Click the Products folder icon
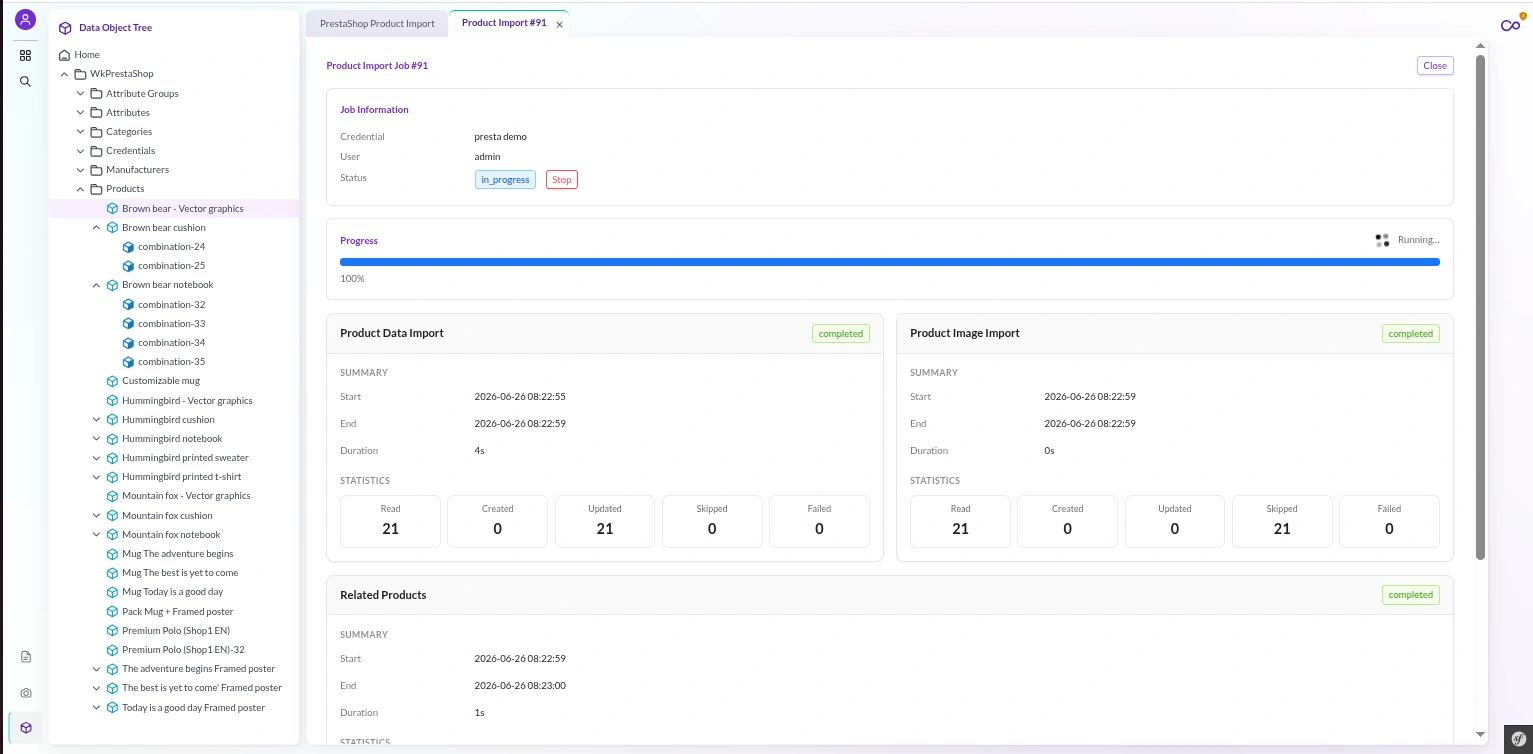The height and width of the screenshot is (754, 1533). point(97,189)
